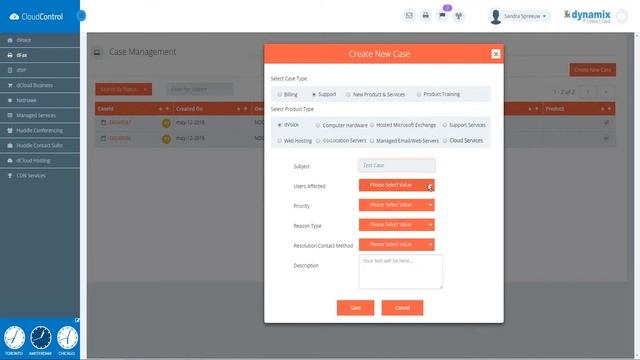Open the dFax sidebar item
This screenshot has height=360, width=640.
click(x=40, y=55)
